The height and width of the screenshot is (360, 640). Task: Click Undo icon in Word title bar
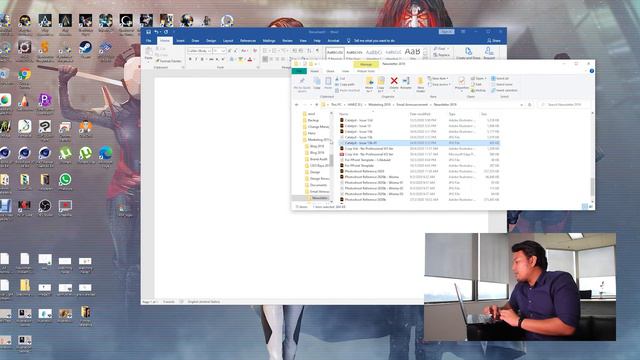pos(156,31)
